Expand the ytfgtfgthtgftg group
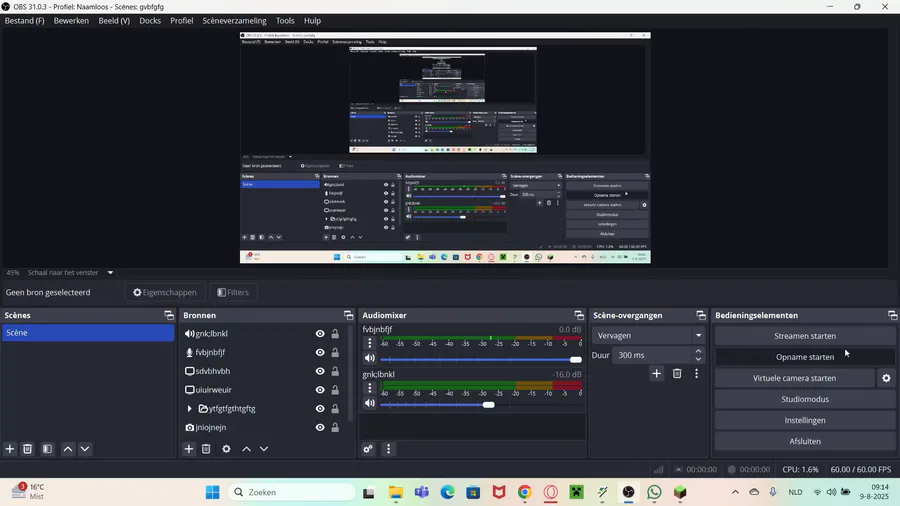 pyautogui.click(x=189, y=408)
